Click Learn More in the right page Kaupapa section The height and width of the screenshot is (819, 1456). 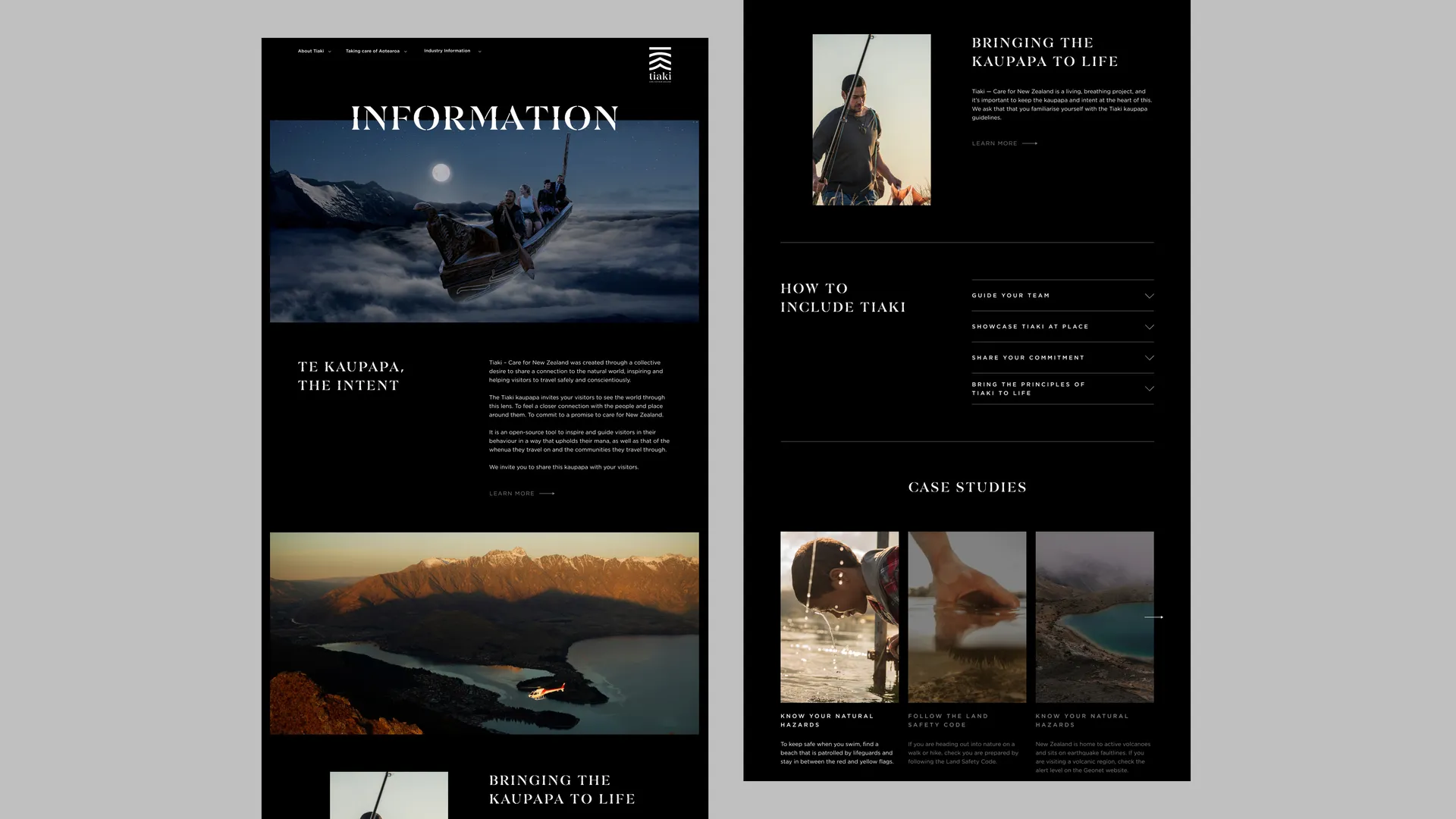(x=994, y=143)
